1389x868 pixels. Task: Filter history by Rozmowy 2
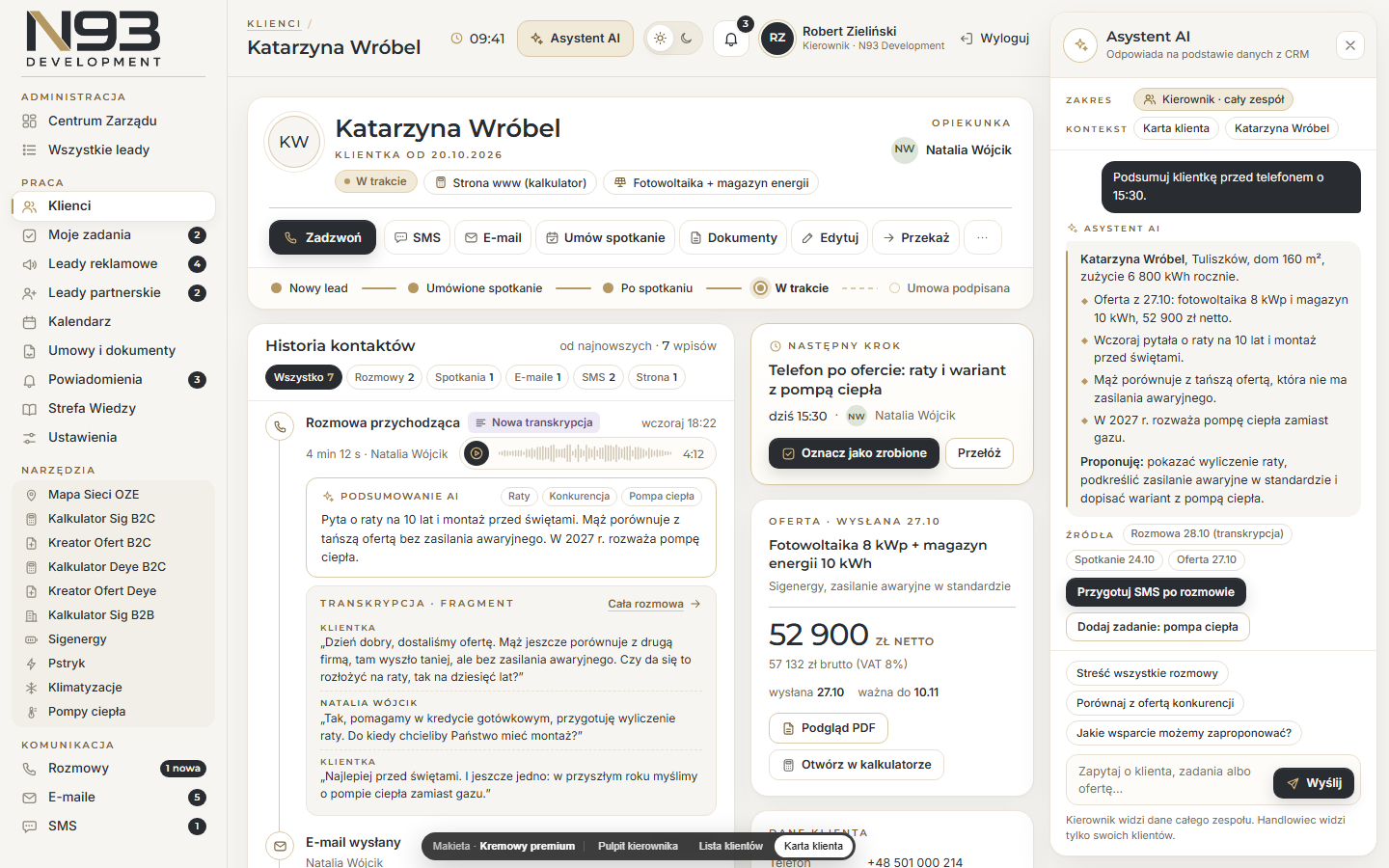(x=384, y=377)
